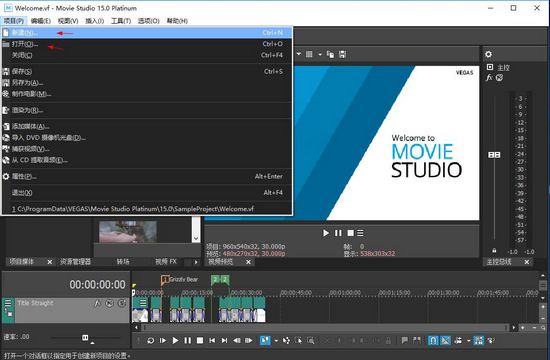Click the green region marker 2 on timeline
This screenshot has height=360, width=550.
(x=220, y=280)
